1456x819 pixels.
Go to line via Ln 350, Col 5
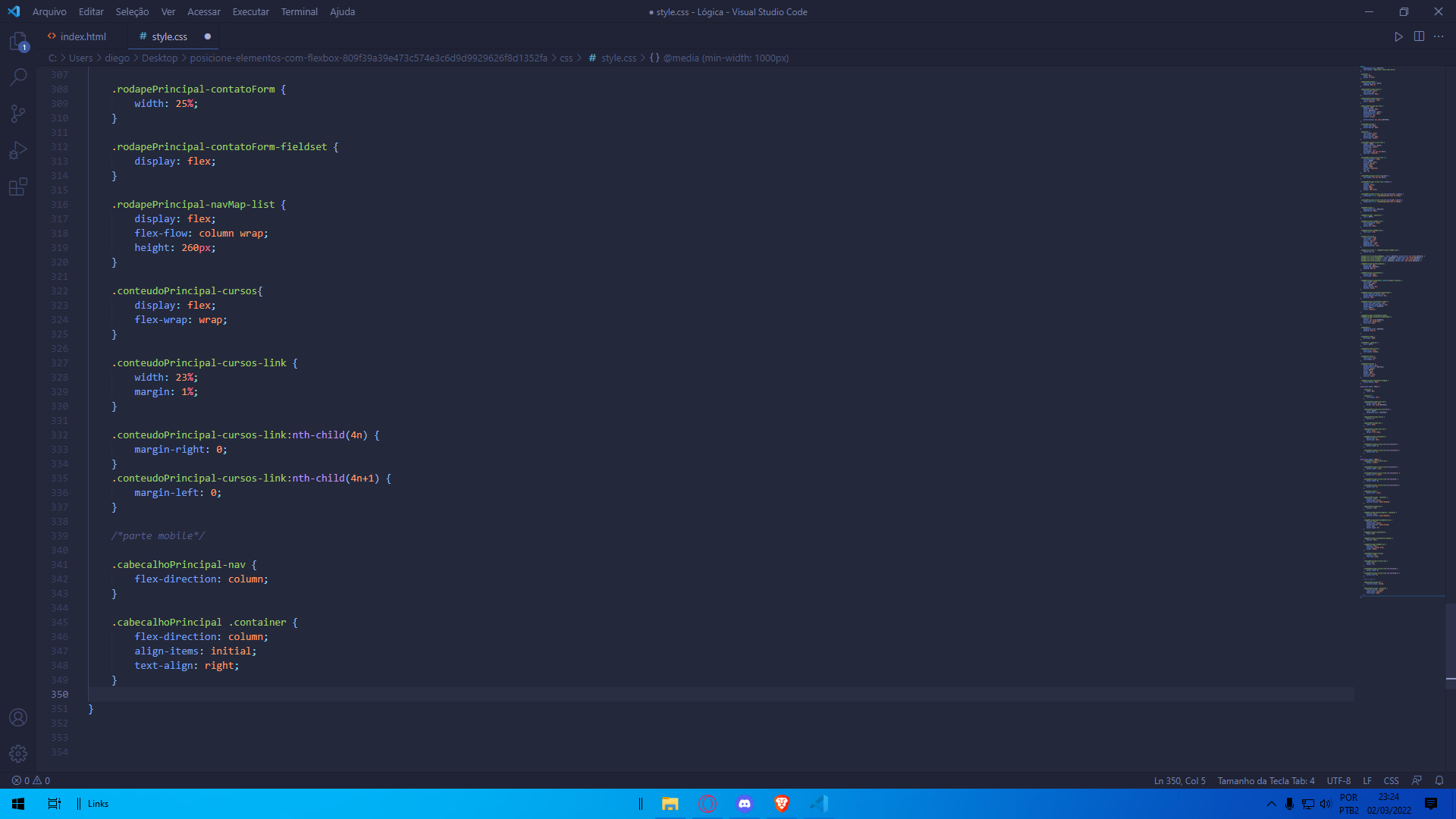[x=1179, y=780]
